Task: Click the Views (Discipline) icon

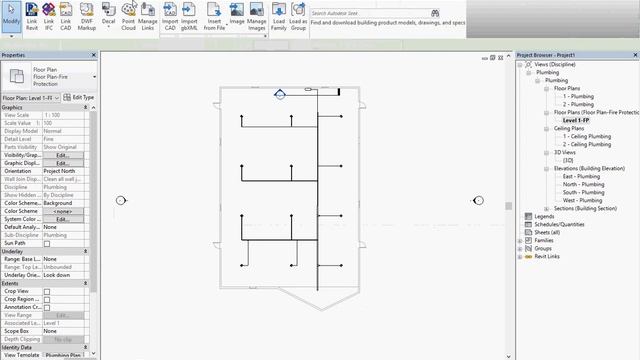Action: pos(528,64)
